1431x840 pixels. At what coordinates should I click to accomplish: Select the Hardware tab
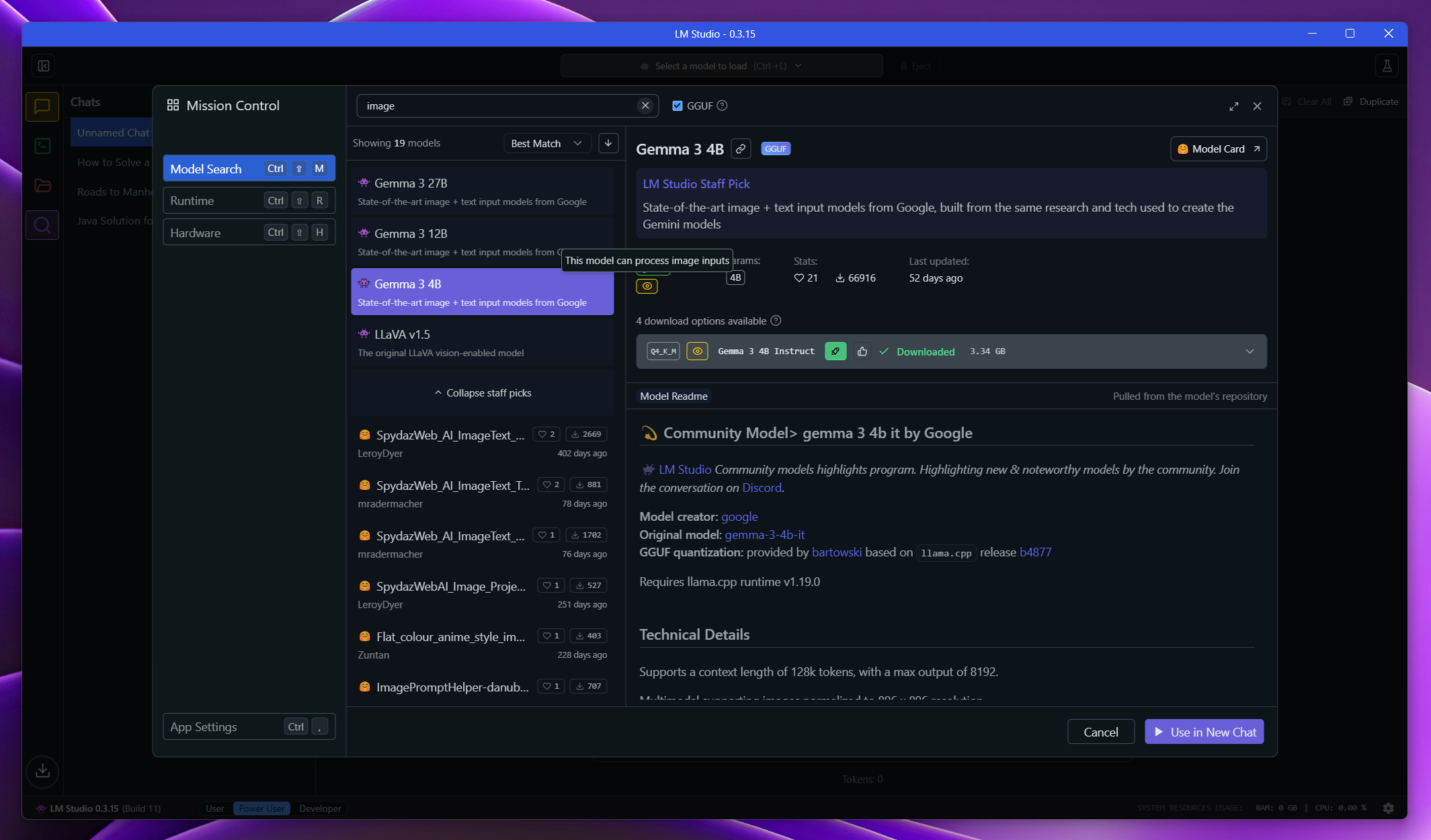pos(249,233)
